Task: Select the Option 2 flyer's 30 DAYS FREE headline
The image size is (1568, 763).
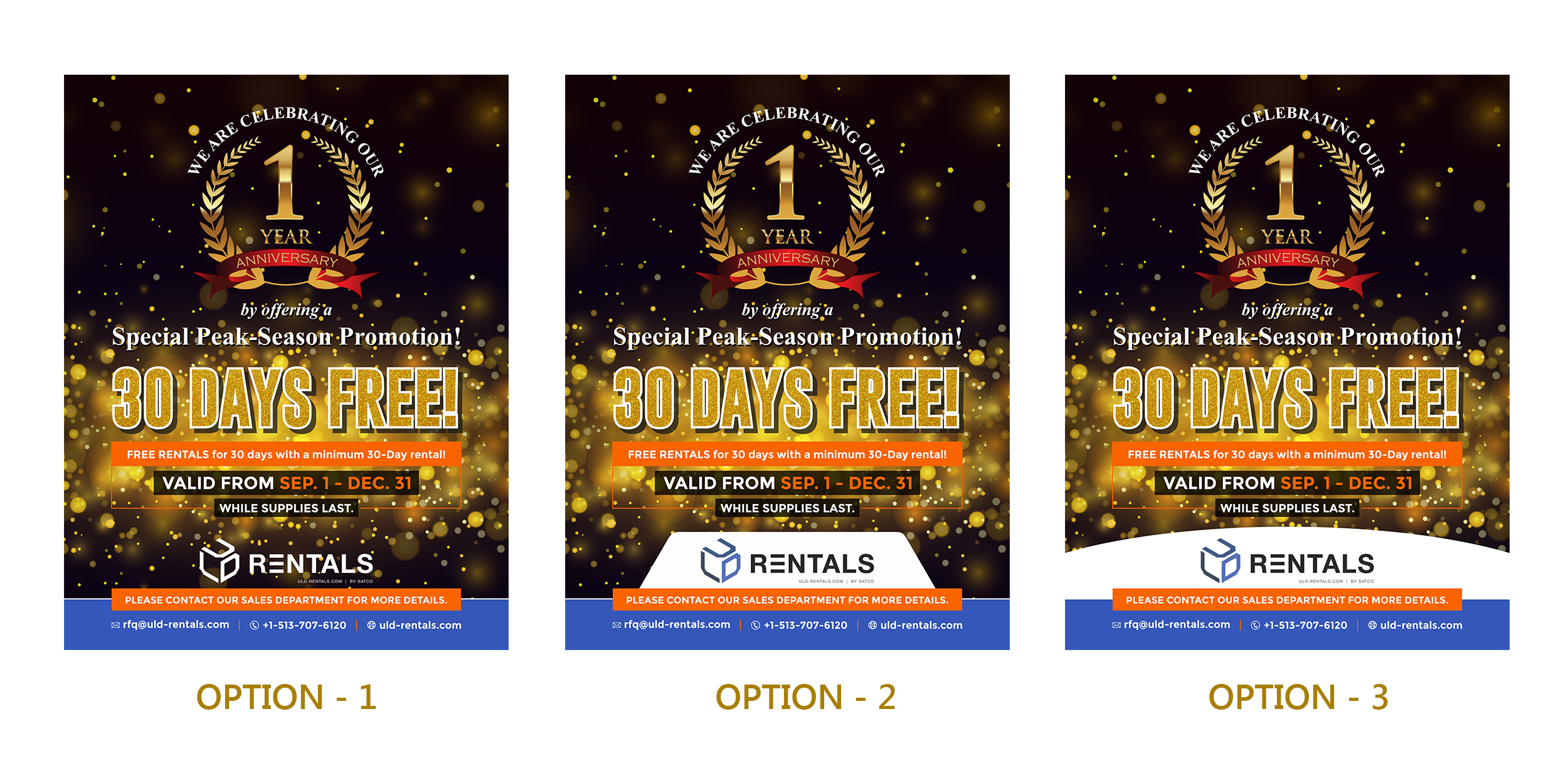Action: 787,400
